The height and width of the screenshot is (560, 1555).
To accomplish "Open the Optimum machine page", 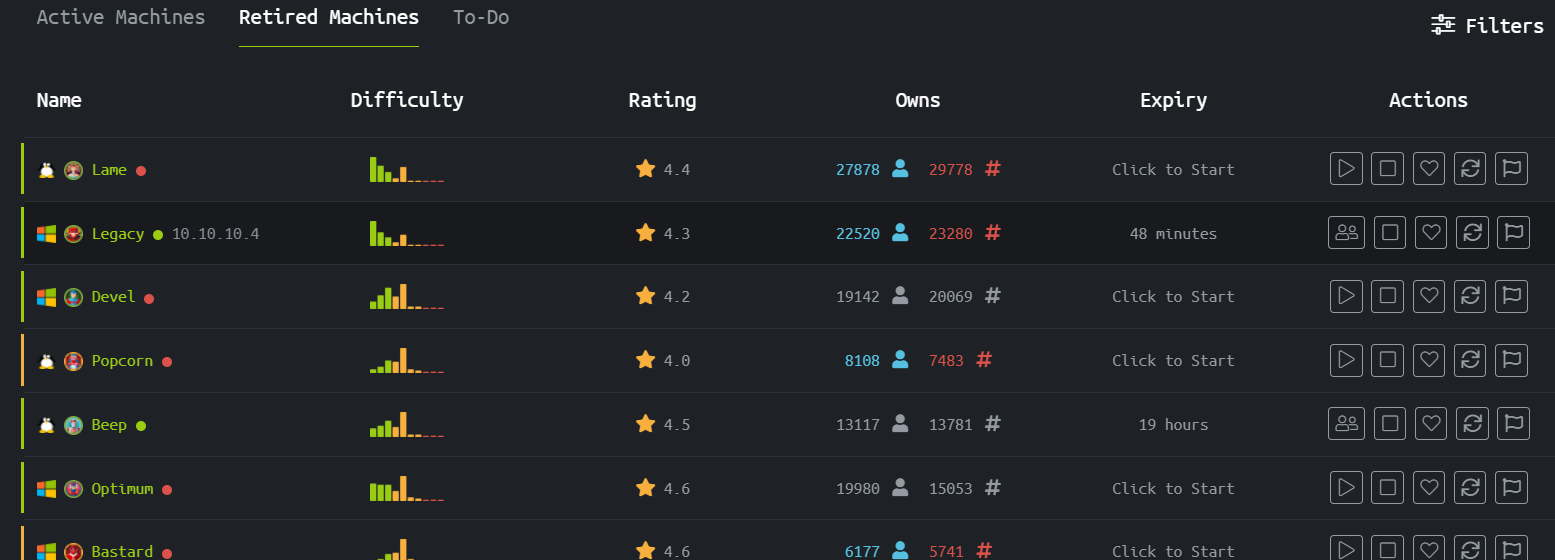I will tap(122, 489).
